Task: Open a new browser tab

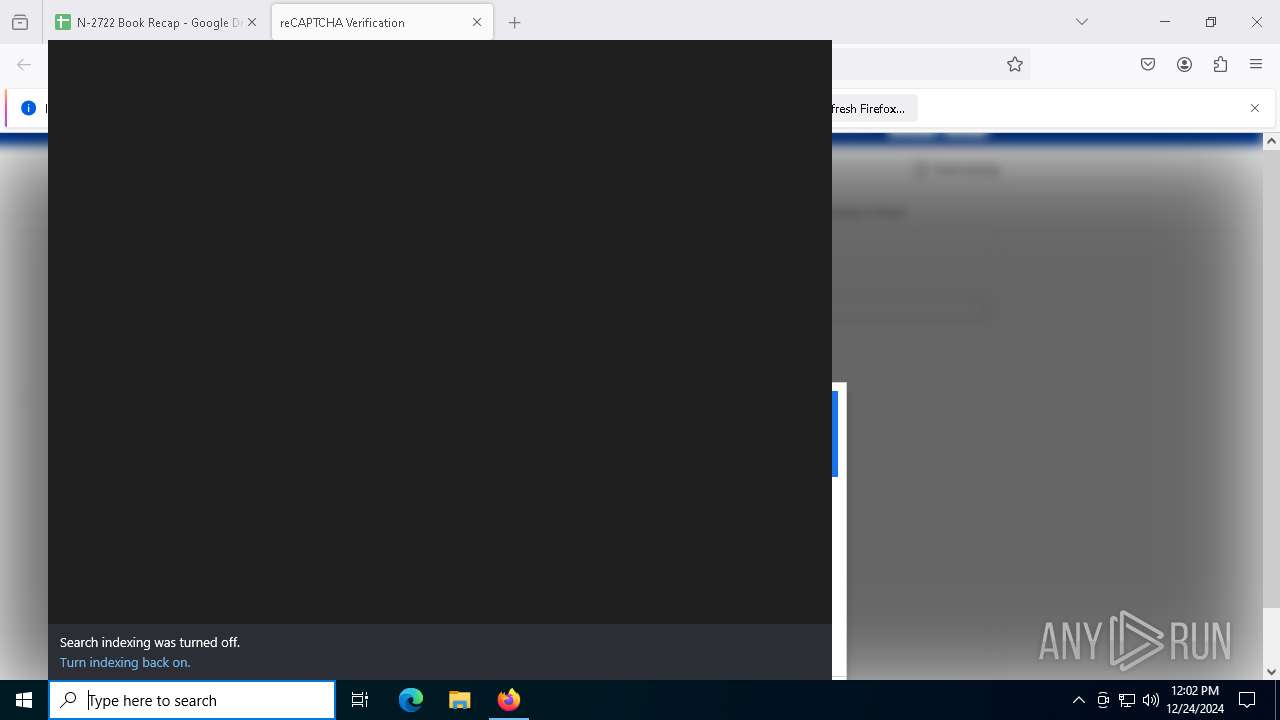Action: [515, 22]
